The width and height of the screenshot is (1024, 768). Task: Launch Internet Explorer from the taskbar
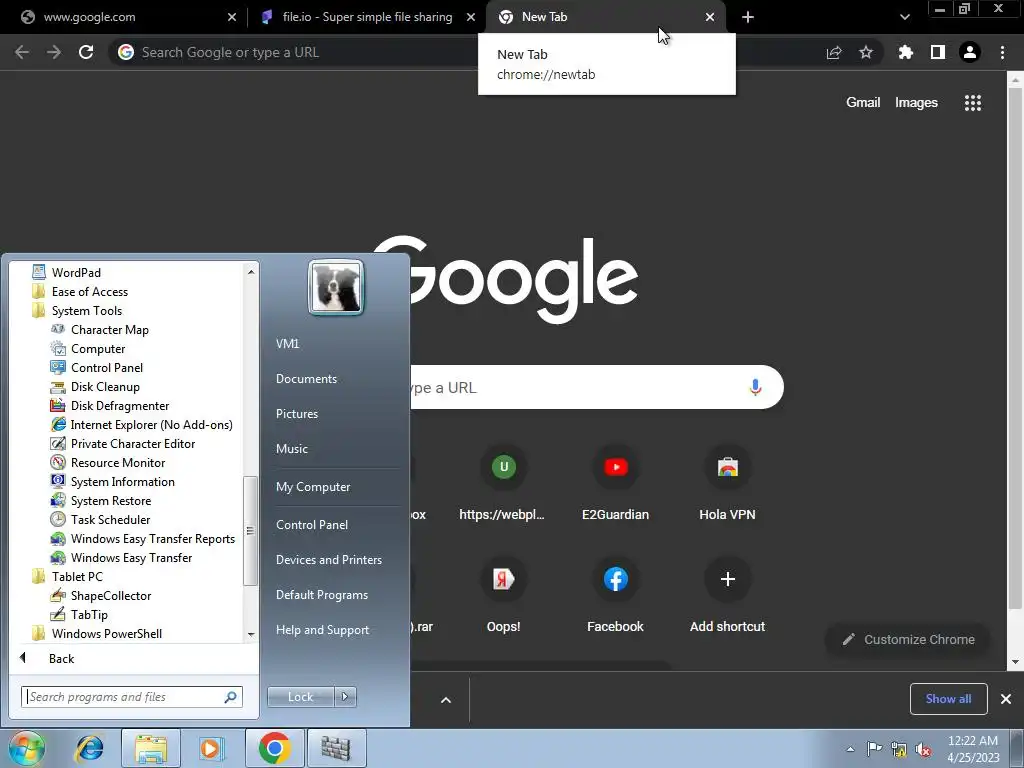pyautogui.click(x=89, y=748)
